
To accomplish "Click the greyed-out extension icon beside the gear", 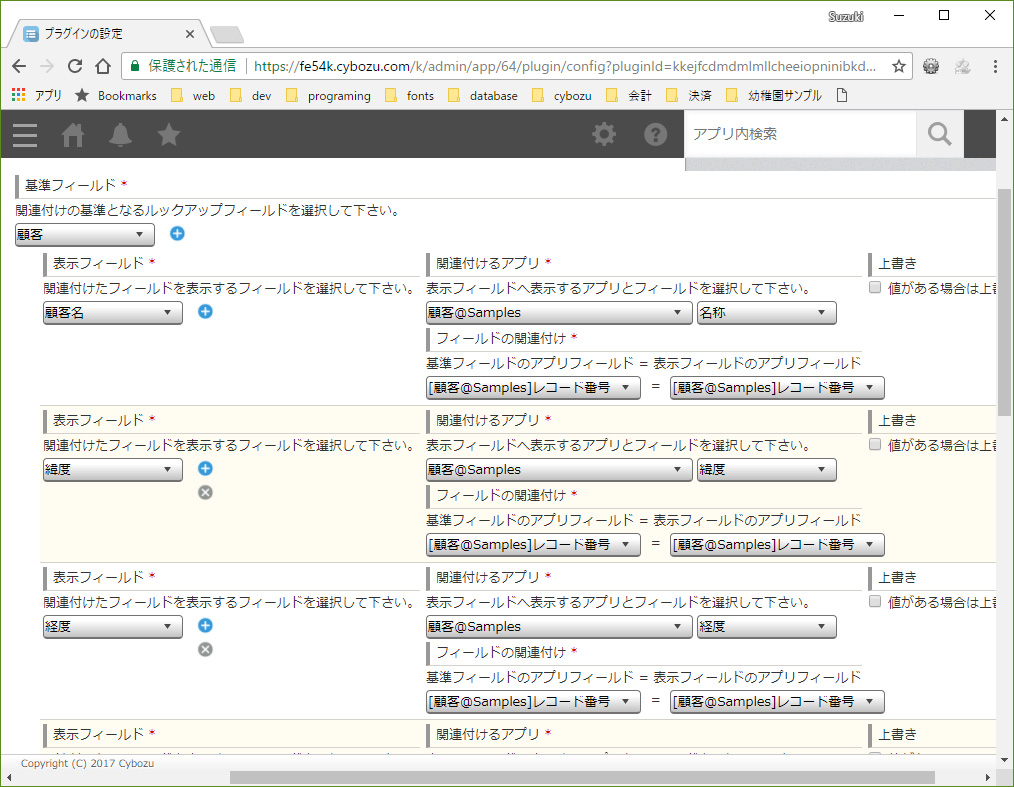I will click(x=962, y=66).
